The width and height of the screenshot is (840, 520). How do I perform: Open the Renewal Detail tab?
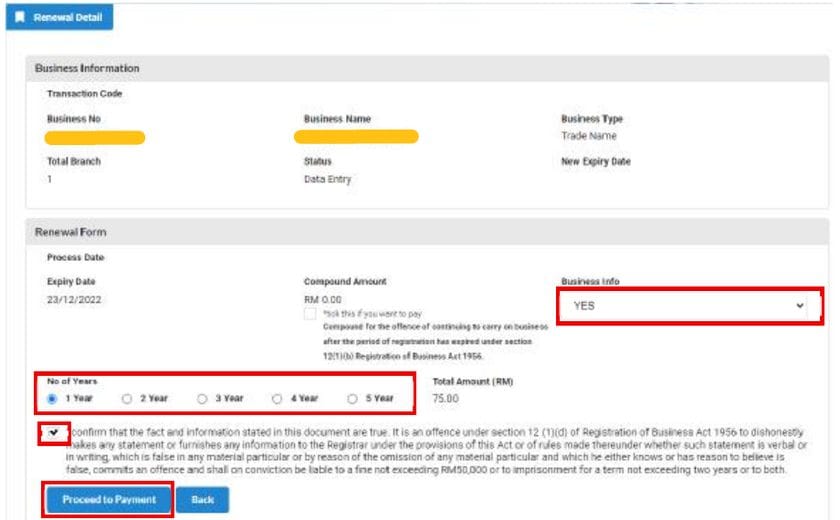[59, 17]
